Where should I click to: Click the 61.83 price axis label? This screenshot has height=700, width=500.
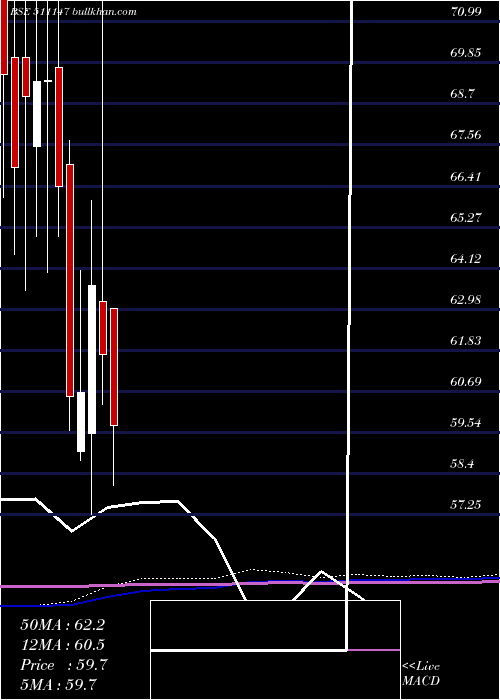466,341
